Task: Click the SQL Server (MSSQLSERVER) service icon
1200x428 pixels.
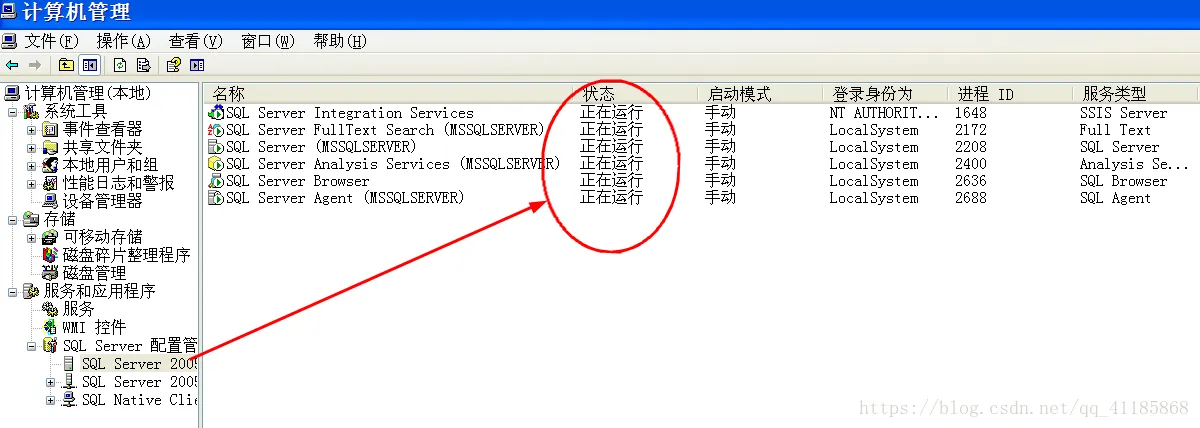Action: (216, 147)
